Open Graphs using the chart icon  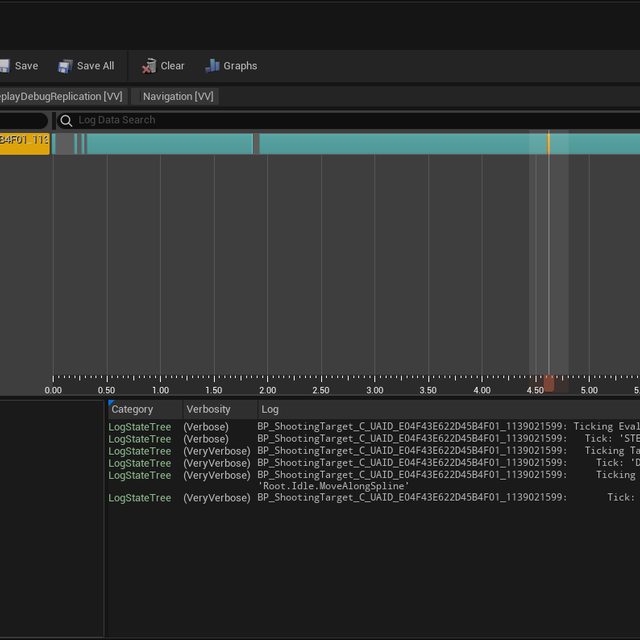click(x=212, y=66)
